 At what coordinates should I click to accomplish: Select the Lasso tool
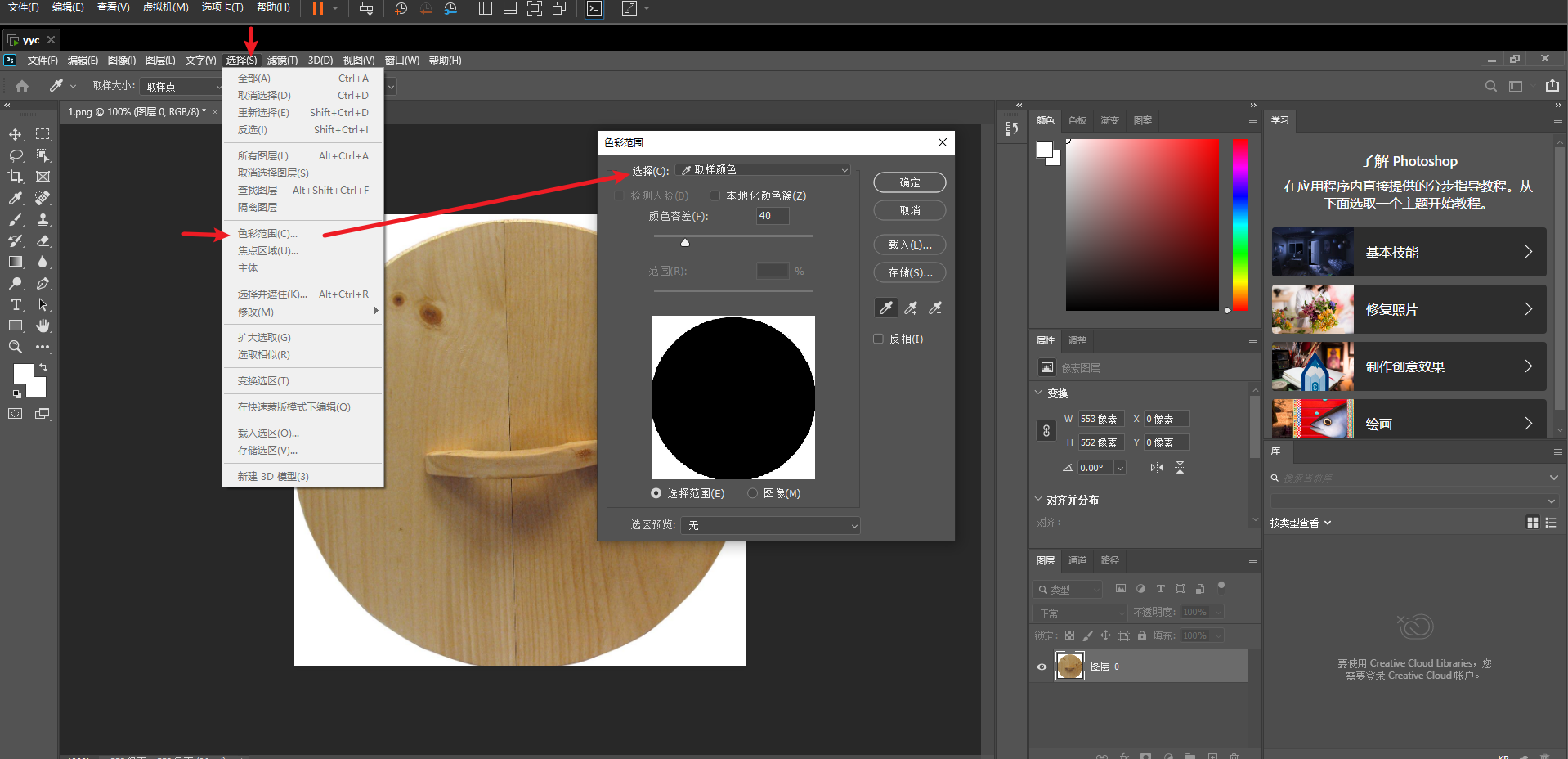[16, 155]
